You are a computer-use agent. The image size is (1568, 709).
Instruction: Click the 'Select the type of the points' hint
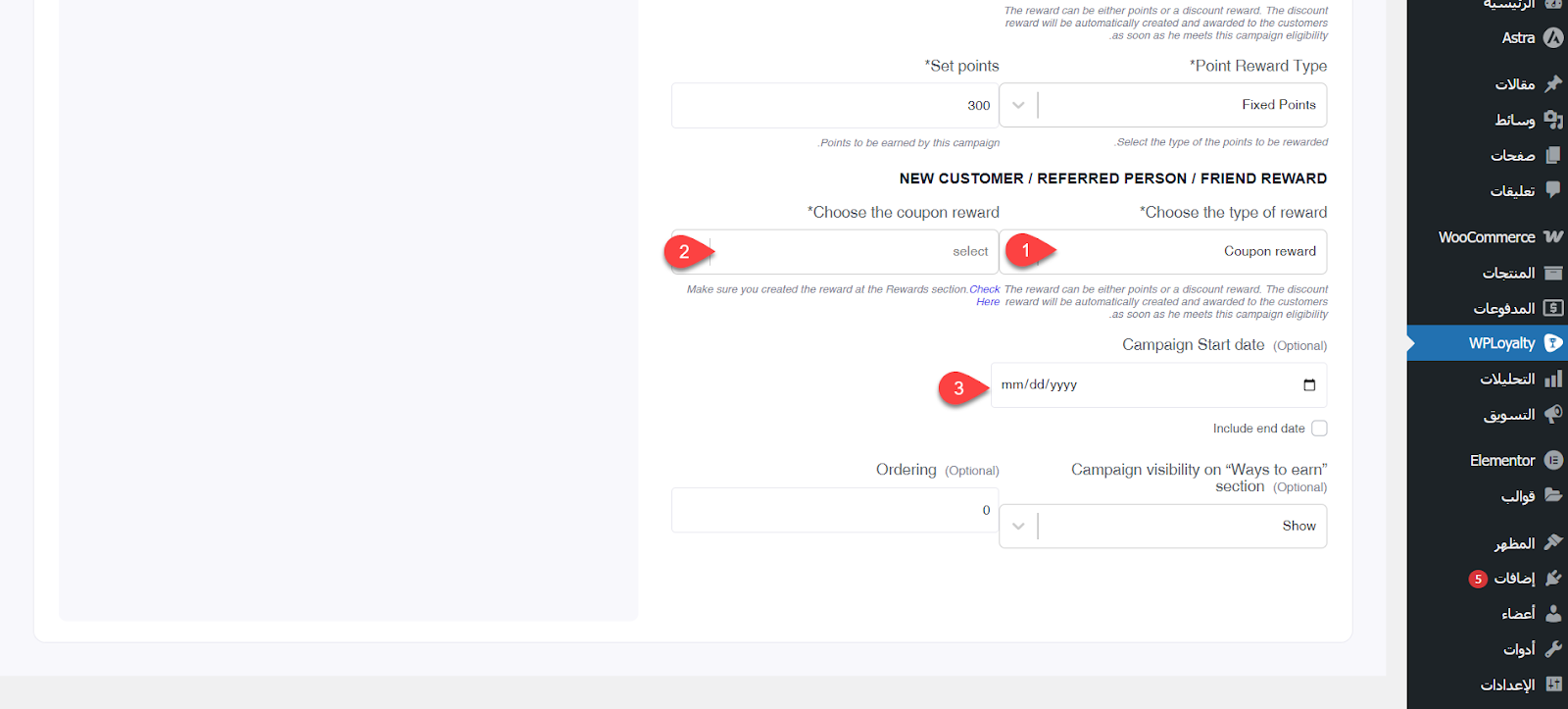[x=1221, y=142]
